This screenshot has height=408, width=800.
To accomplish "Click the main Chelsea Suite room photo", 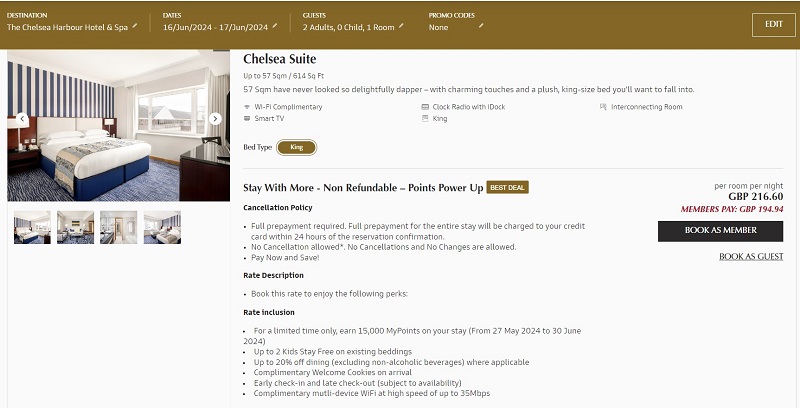I will (118, 125).
